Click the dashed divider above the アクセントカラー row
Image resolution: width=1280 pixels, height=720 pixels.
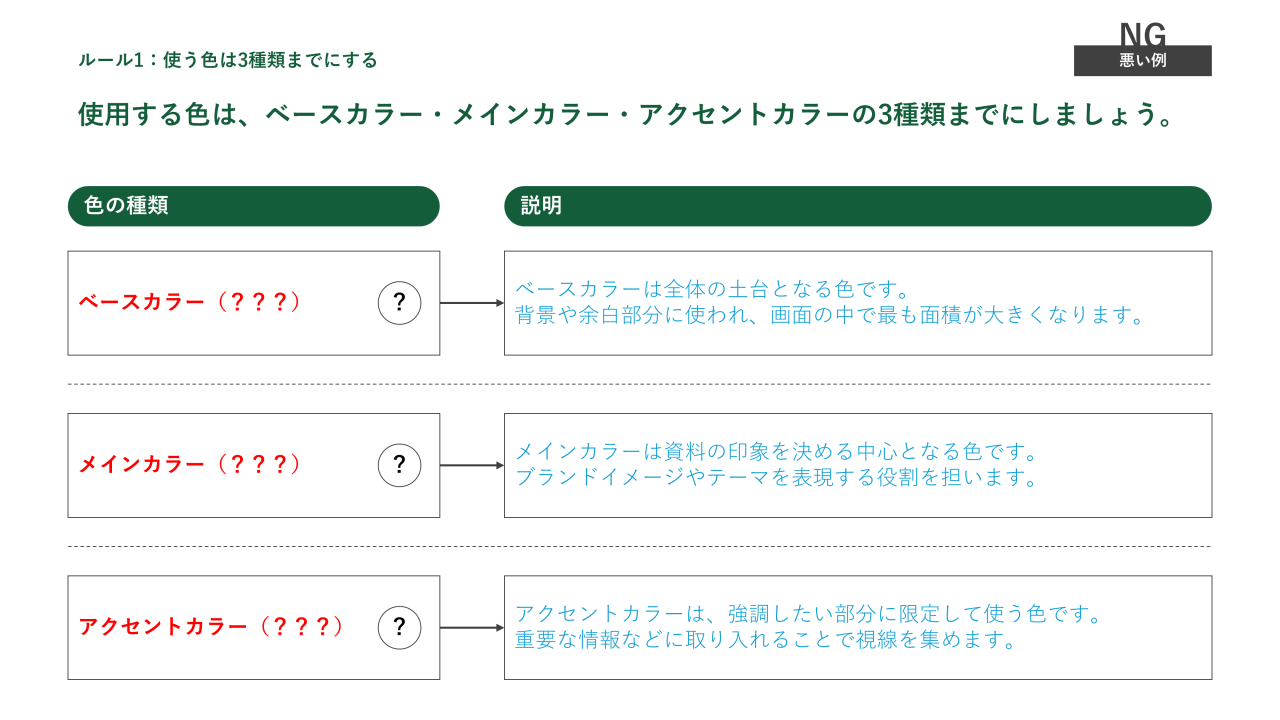point(639,547)
